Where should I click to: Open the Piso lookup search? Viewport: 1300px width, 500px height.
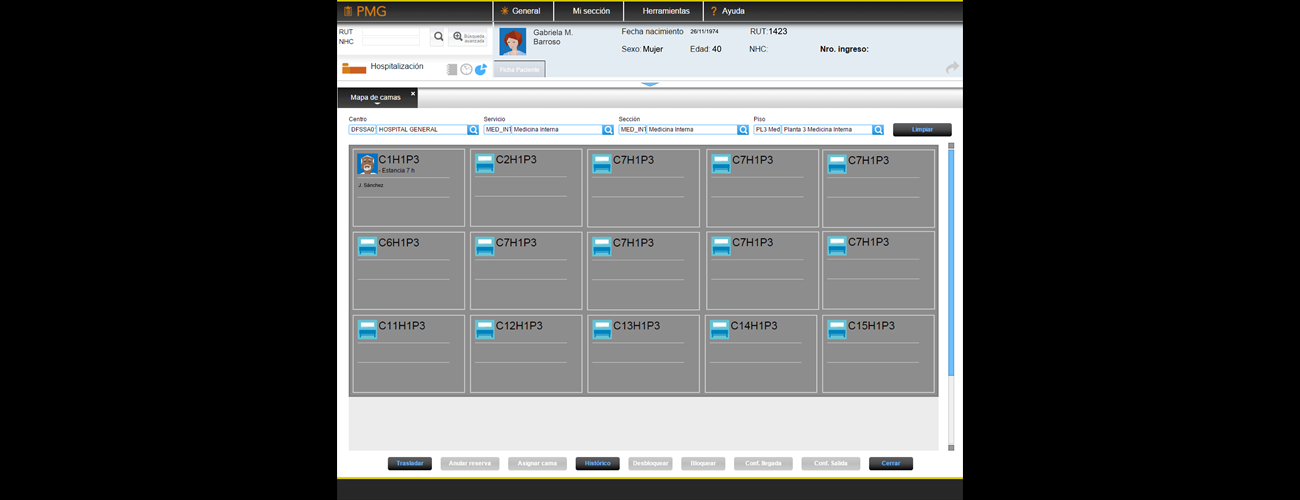878,130
